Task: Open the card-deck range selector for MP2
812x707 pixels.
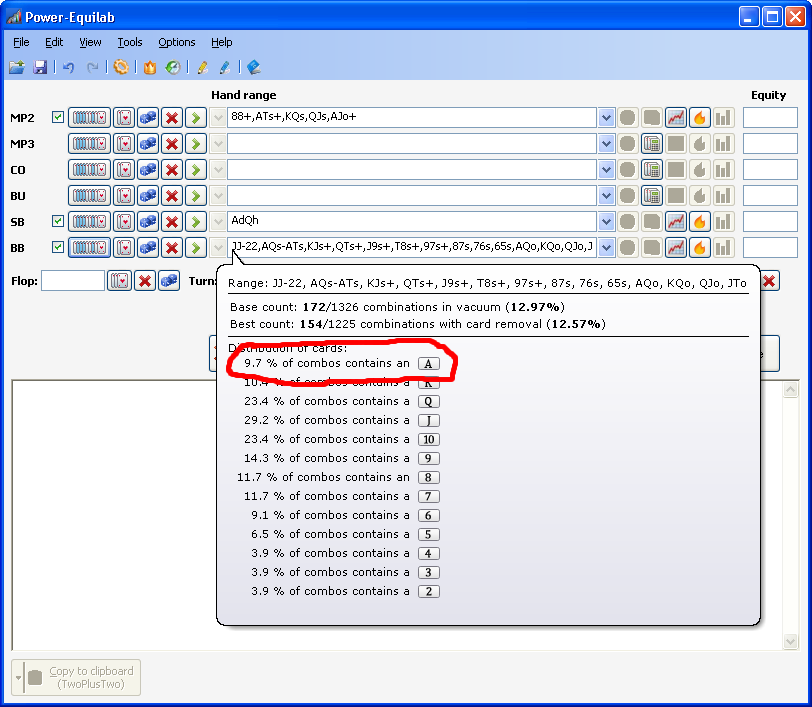Action: pos(89,118)
